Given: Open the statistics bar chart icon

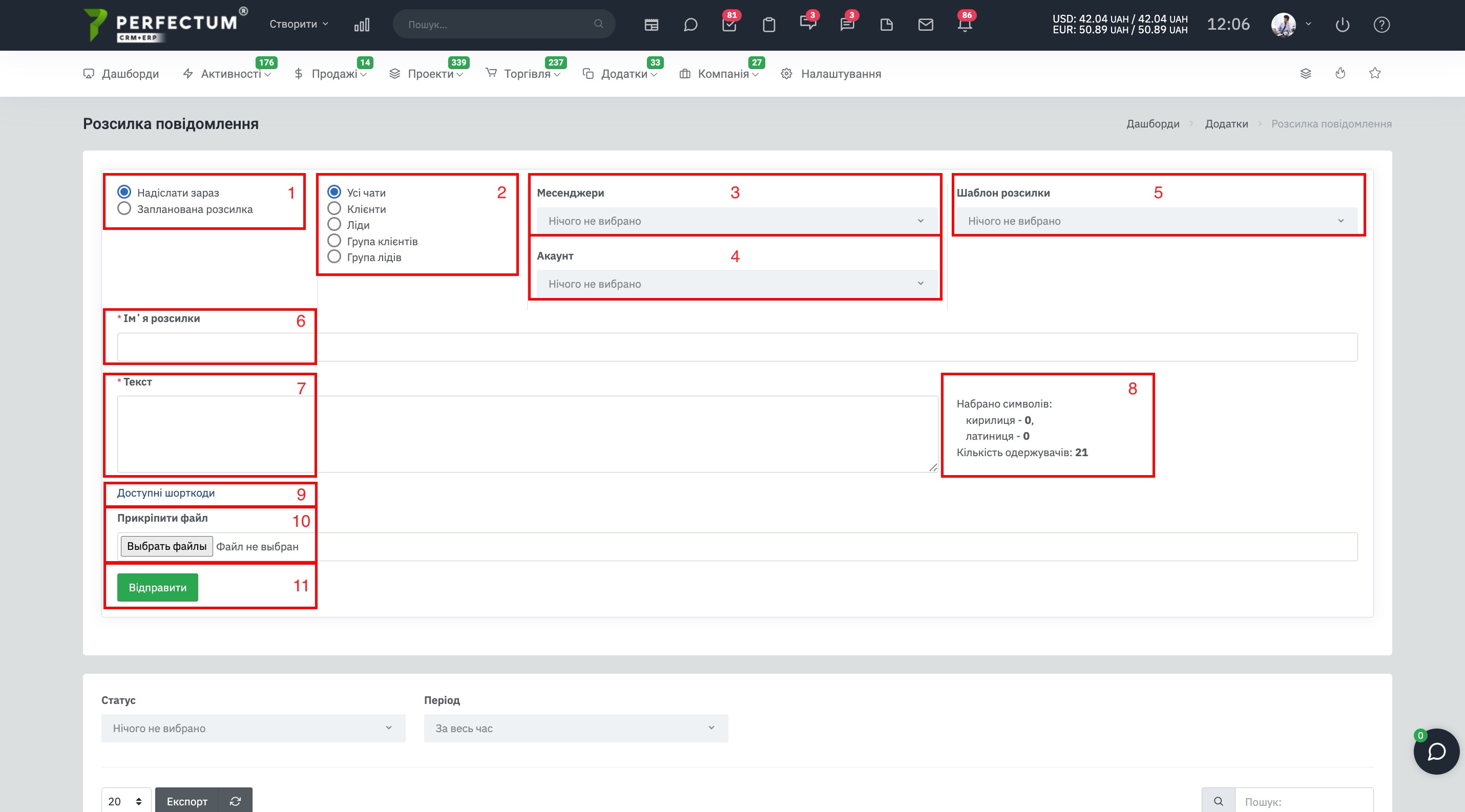Looking at the screenshot, I should tap(362, 25).
